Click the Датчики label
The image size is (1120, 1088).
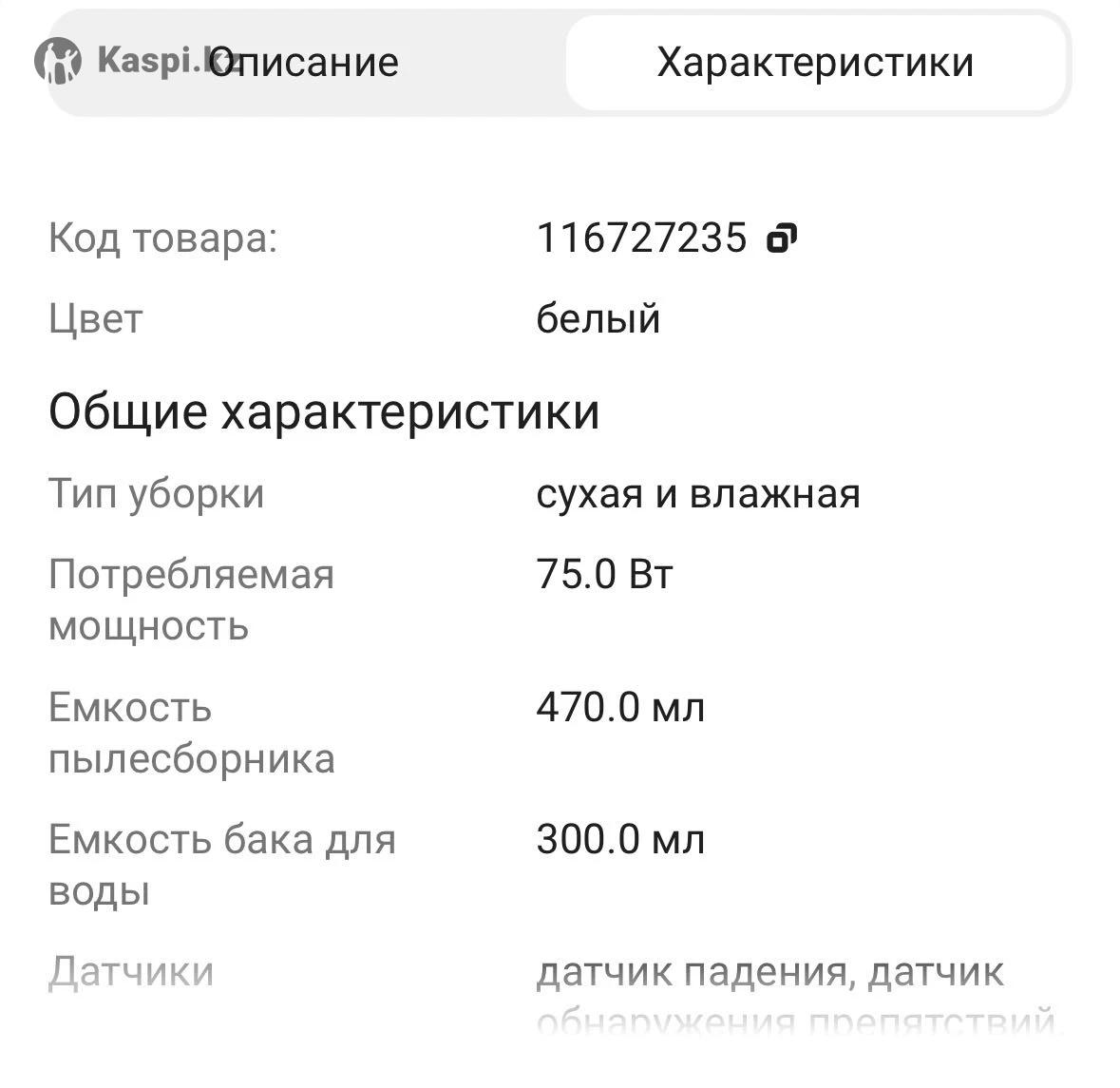[x=131, y=972]
